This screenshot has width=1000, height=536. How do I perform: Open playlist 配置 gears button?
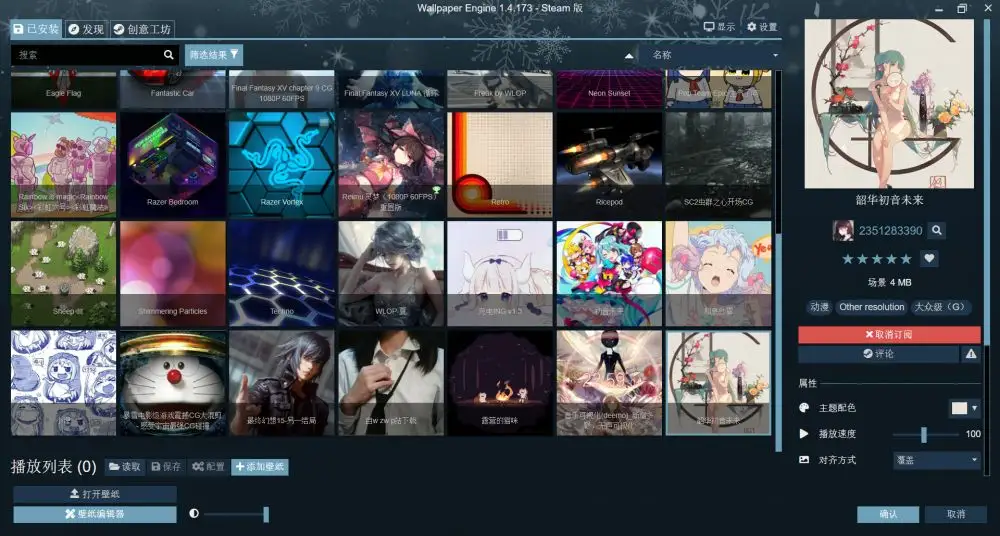pos(208,467)
